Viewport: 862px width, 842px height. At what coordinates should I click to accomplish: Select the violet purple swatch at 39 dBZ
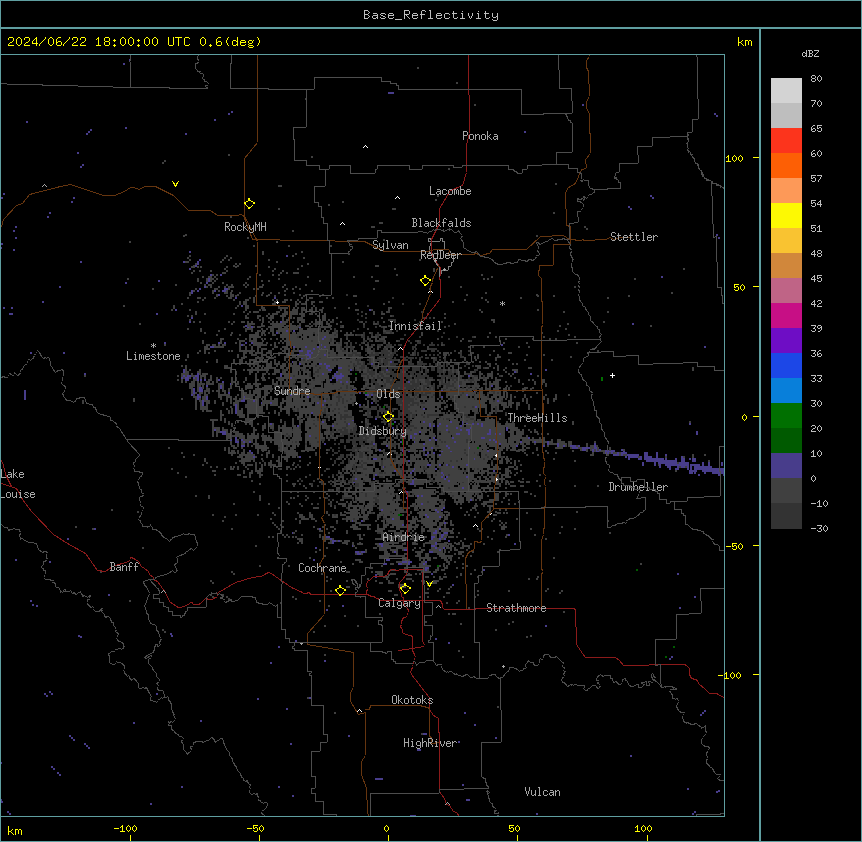pos(786,341)
